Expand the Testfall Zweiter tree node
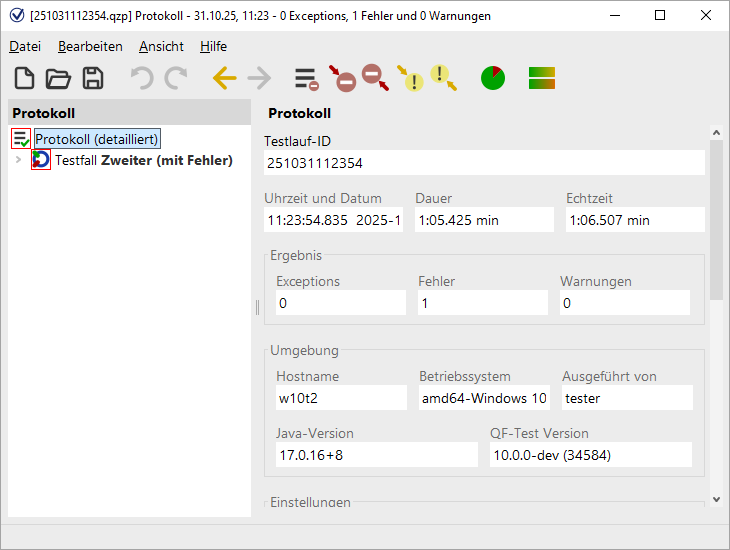 [x=18, y=160]
